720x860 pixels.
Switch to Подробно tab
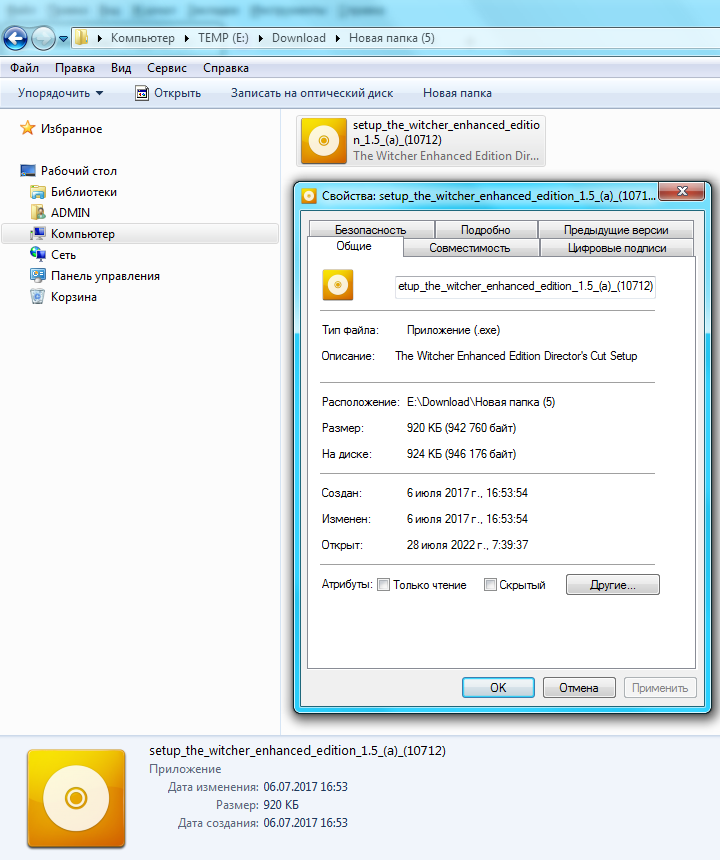485,229
